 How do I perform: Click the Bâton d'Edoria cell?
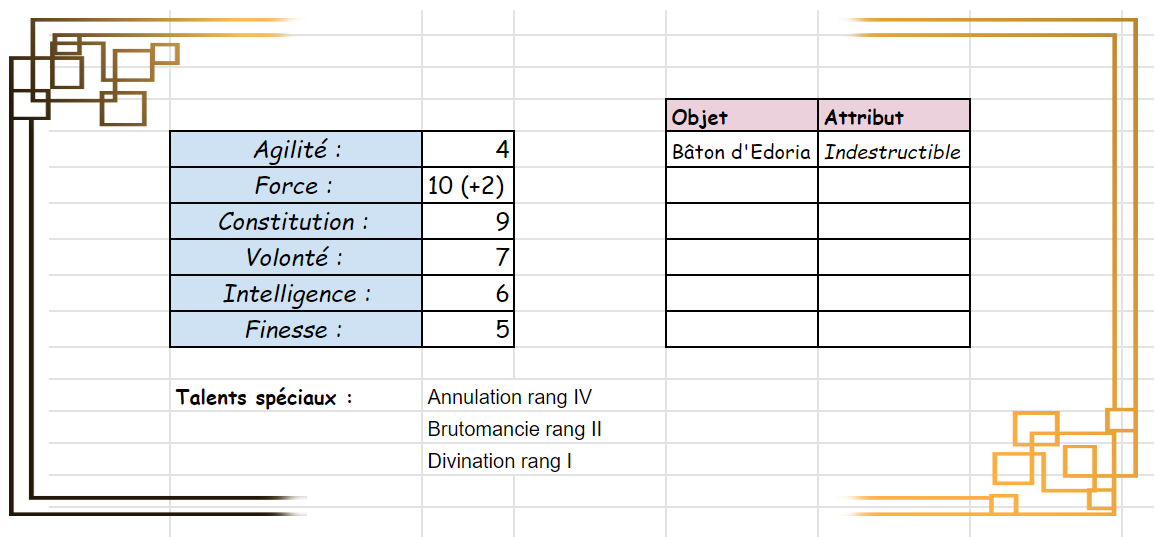point(741,152)
